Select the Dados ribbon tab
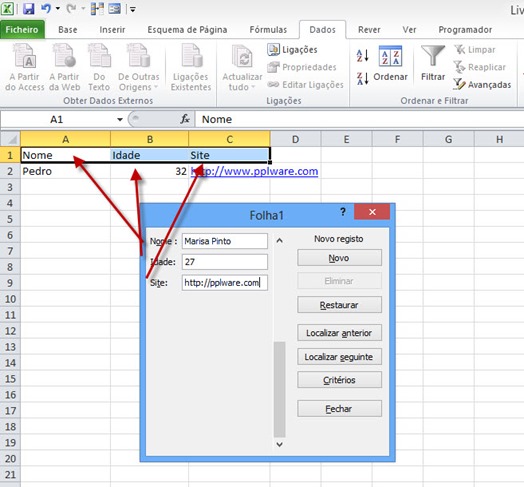Viewport: 524px width, 487px height. click(x=322, y=30)
